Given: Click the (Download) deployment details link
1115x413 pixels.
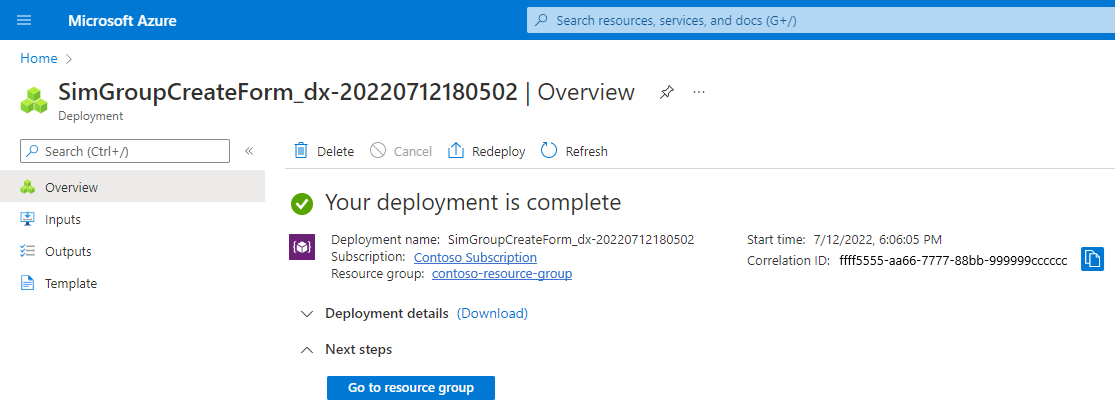Looking at the screenshot, I should [492, 313].
